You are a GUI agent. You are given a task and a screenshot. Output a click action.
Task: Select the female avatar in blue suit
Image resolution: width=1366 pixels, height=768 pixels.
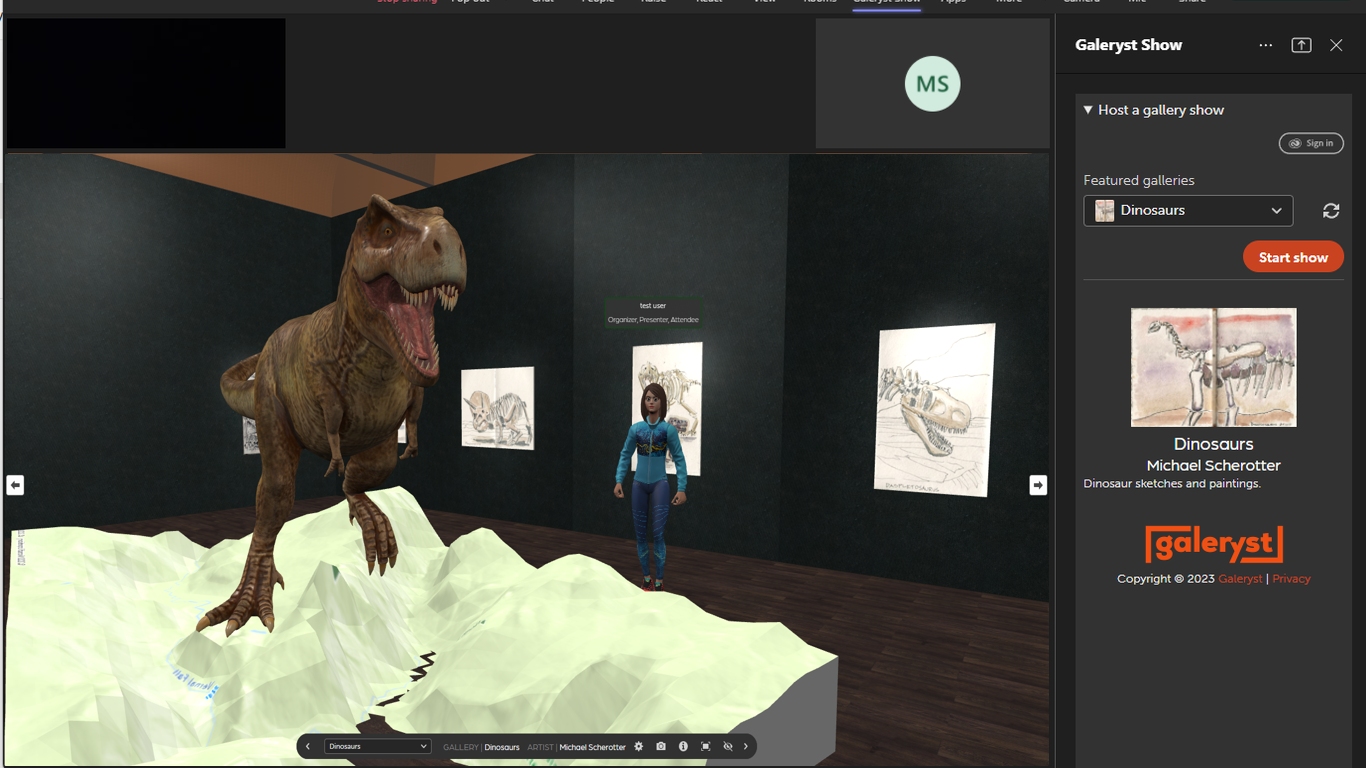pyautogui.click(x=651, y=485)
